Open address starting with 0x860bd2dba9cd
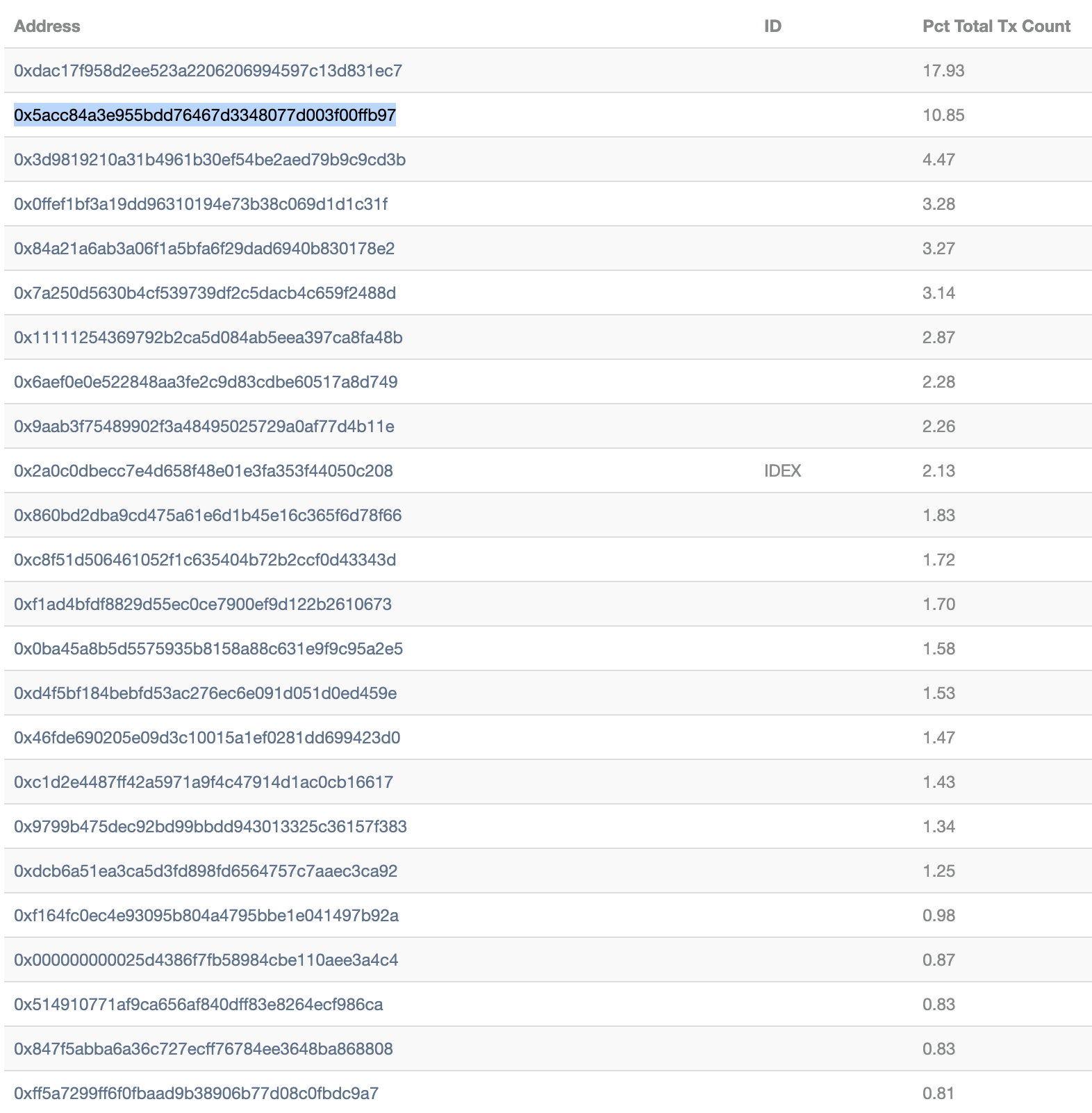This screenshot has height=1113, width=1092. click(x=208, y=516)
